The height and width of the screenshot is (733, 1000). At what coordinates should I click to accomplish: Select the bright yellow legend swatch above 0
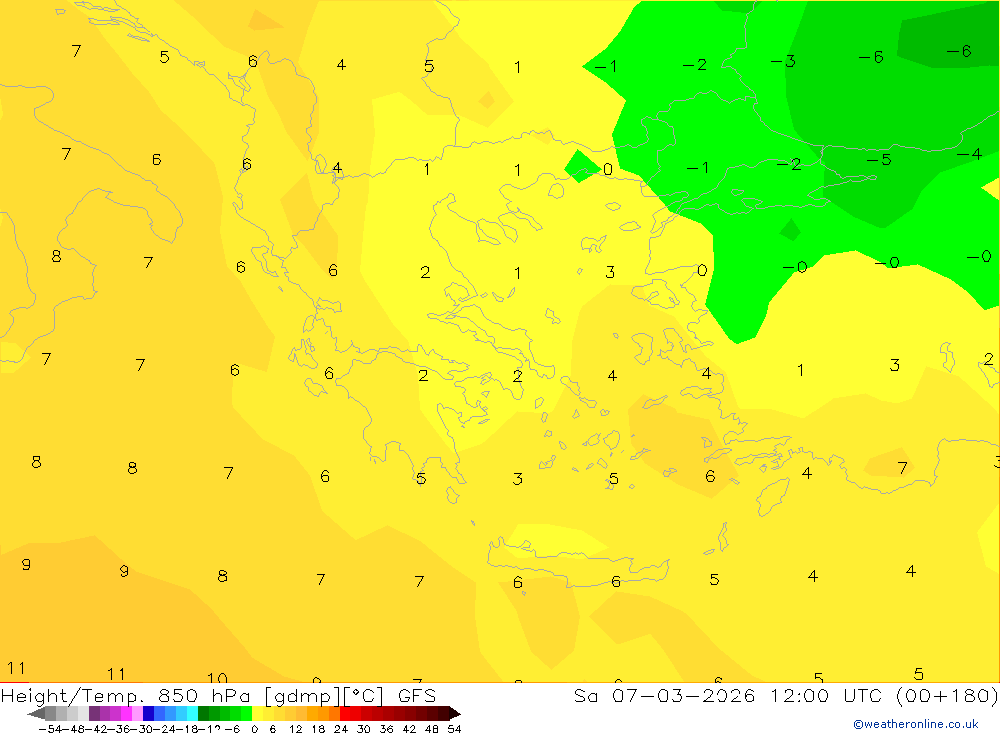pos(258,713)
